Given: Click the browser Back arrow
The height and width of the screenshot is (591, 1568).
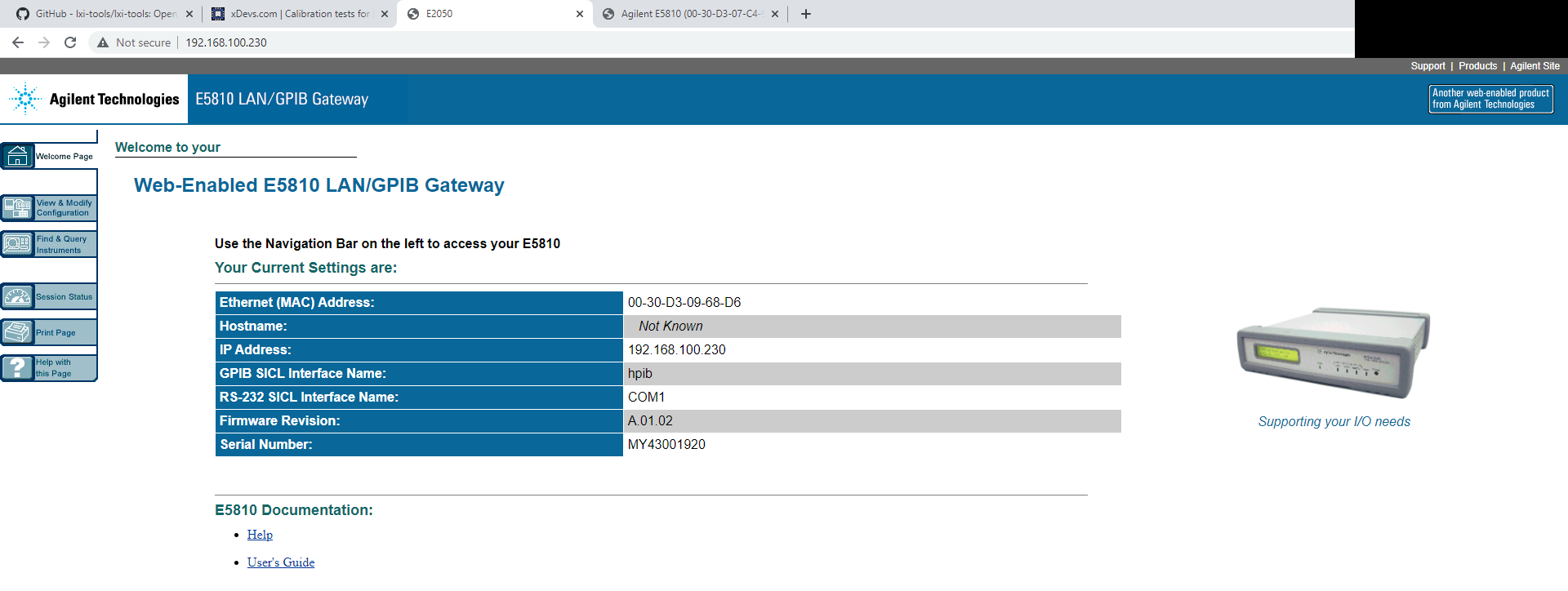Looking at the screenshot, I should point(18,42).
